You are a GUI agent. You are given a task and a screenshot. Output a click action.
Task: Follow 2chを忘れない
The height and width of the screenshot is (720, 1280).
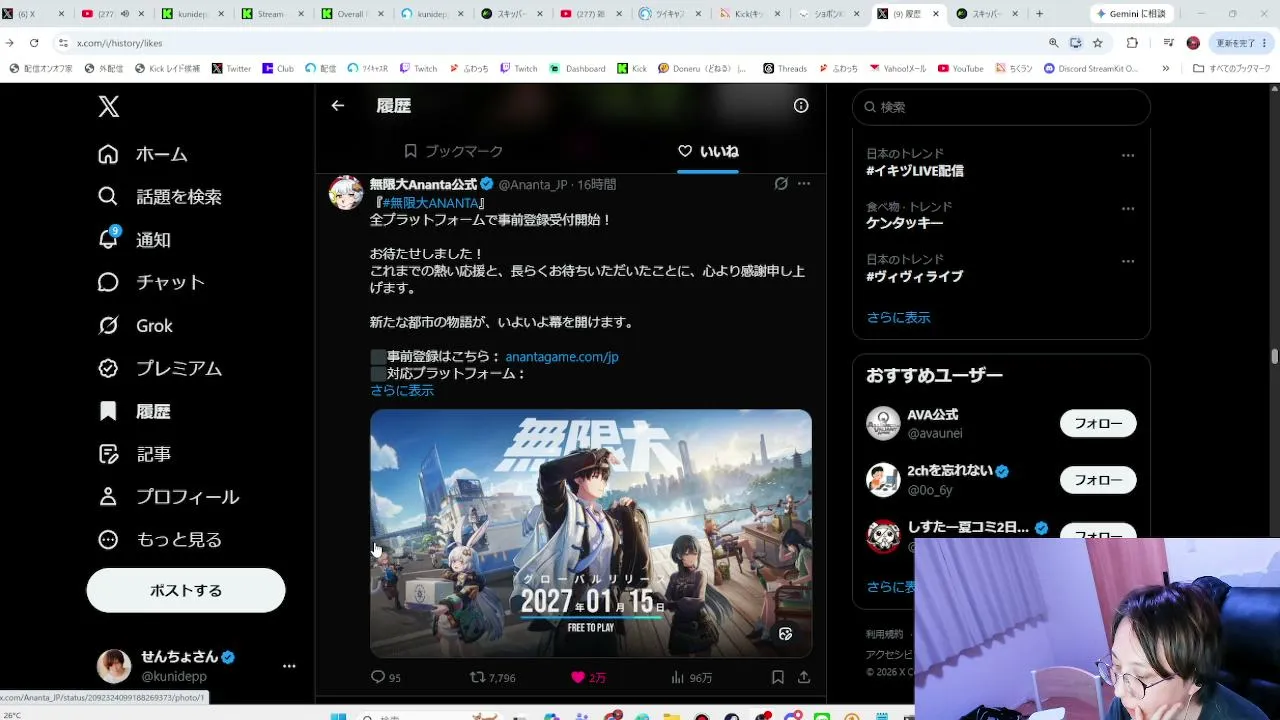pyautogui.click(x=1098, y=480)
